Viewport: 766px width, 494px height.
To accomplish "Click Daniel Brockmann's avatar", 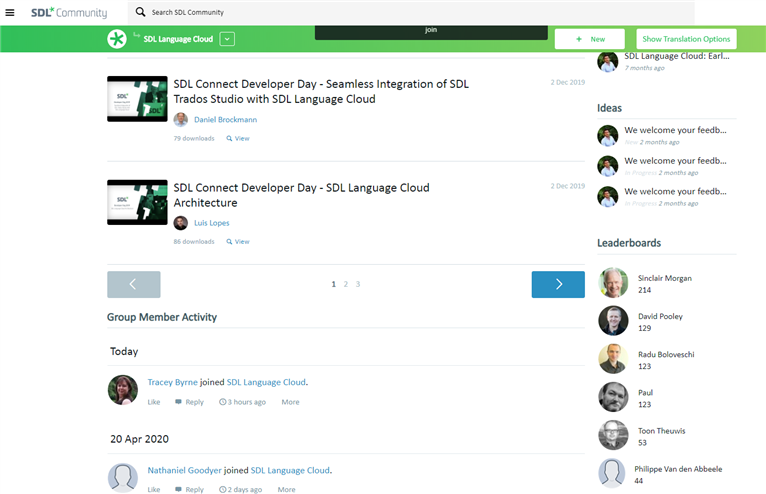I will (181, 119).
